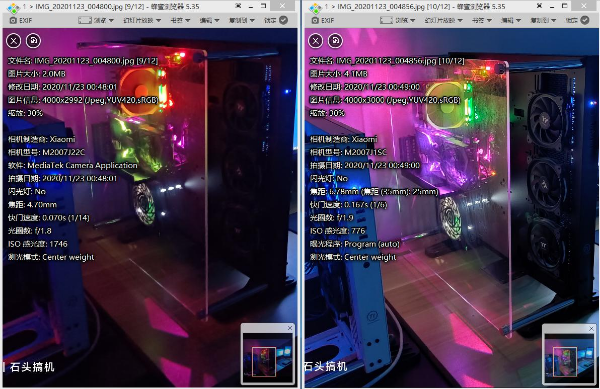Close the EXIF info overlay in right window
Image resolution: width=600 pixels, height=389 pixels.
[x=315, y=41]
